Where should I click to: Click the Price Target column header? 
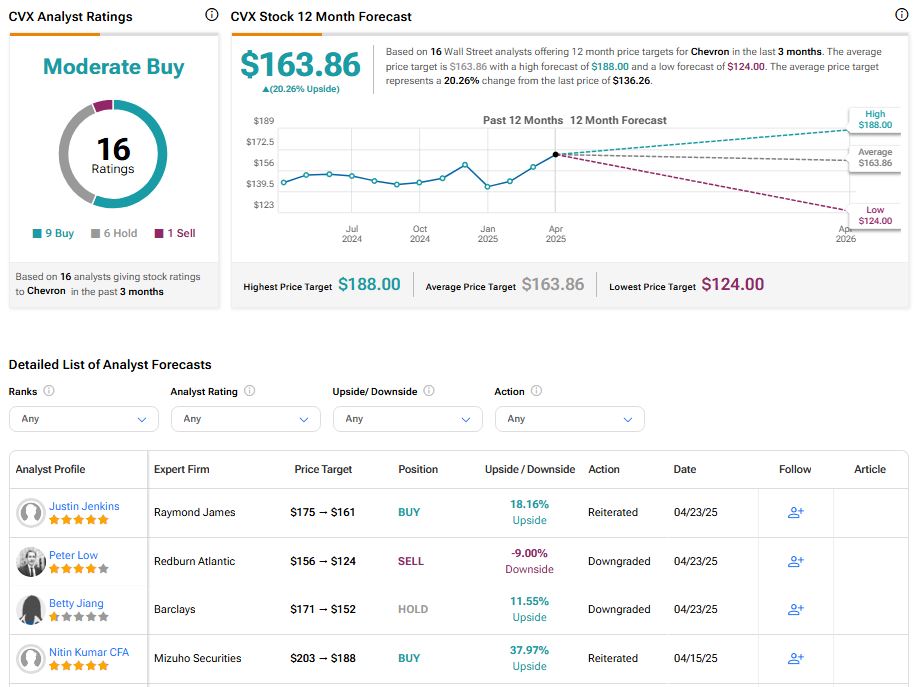click(x=323, y=469)
